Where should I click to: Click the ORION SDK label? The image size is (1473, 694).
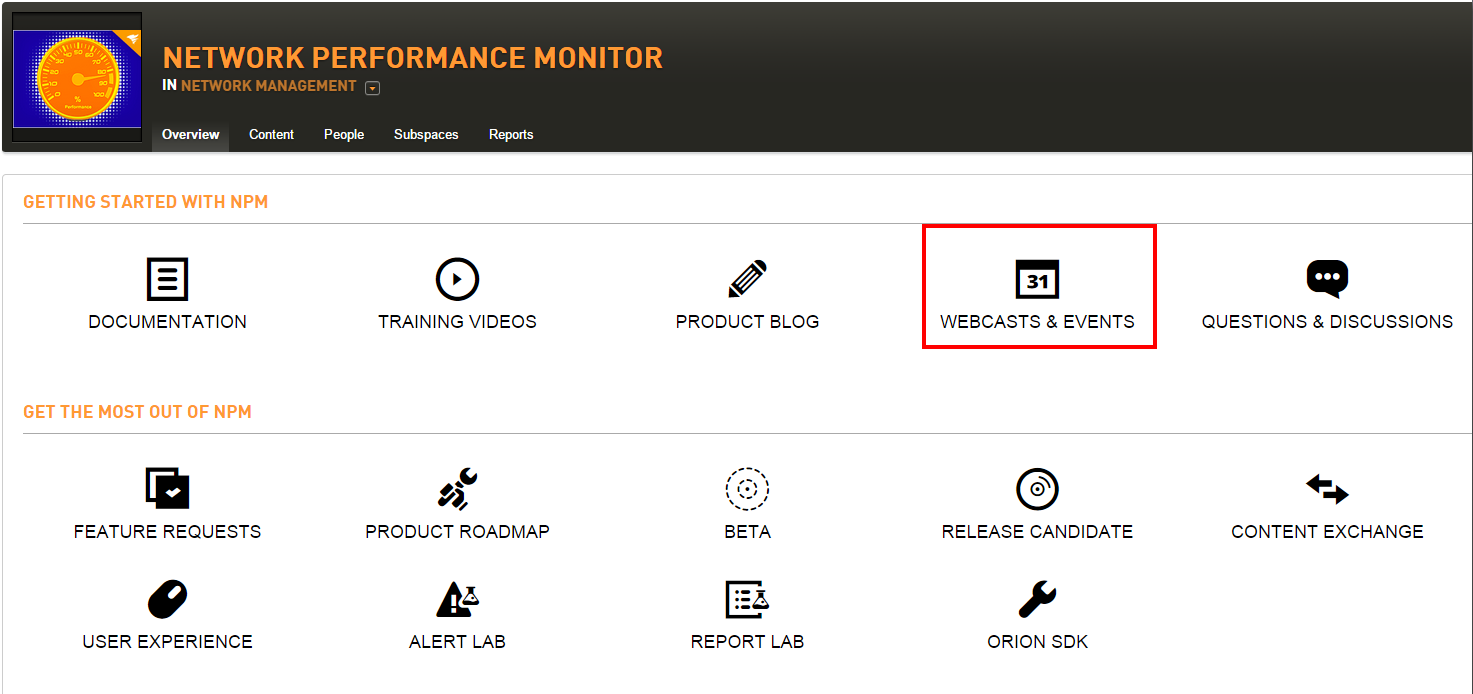1037,642
